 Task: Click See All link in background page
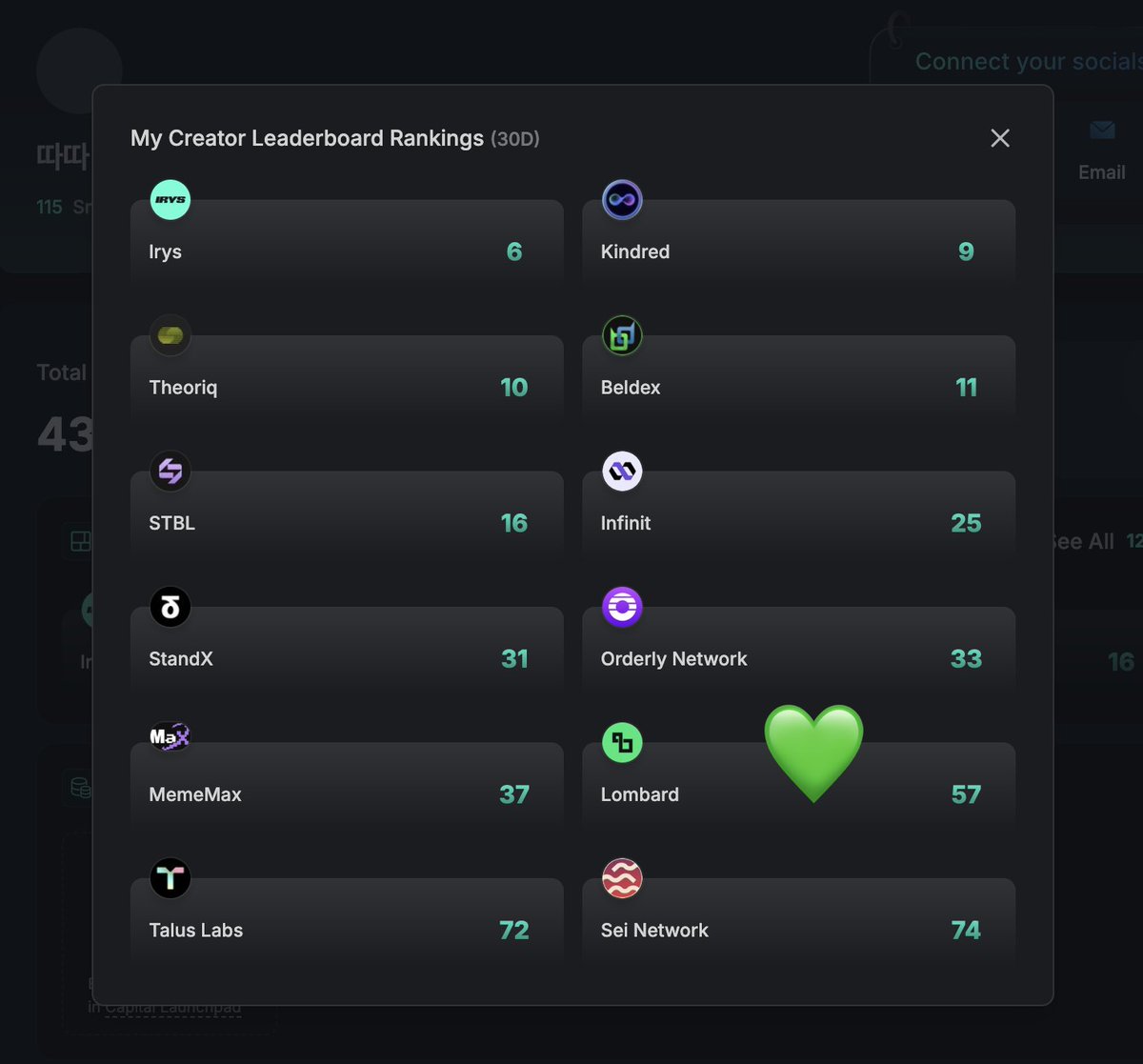tap(1081, 542)
